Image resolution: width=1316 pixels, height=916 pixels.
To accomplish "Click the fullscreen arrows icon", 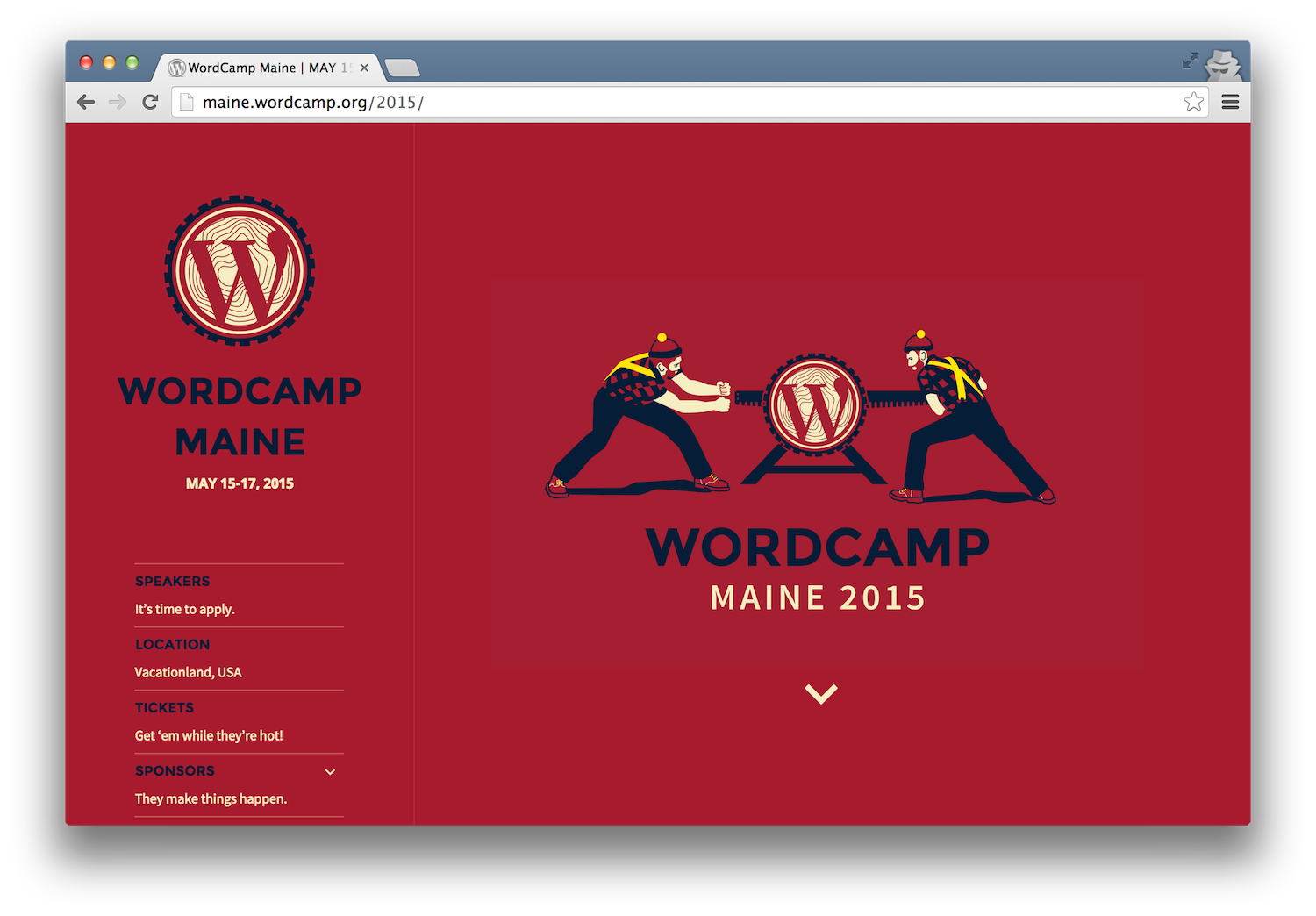I will 1190,61.
